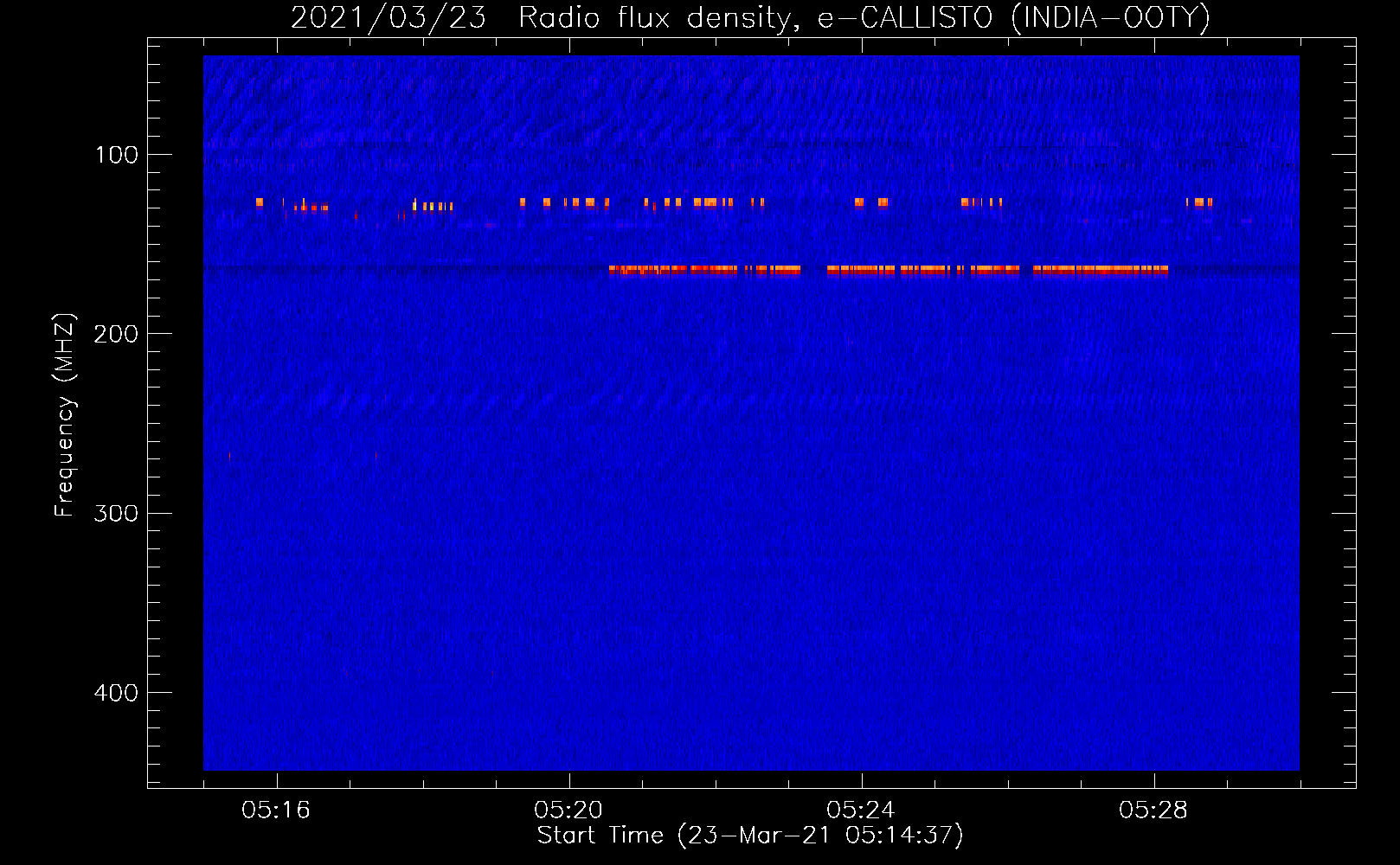The height and width of the screenshot is (865, 1400).
Task: Click the 'Start Time (23-Mar-21 05:14:37)' label
Action: (x=750, y=836)
